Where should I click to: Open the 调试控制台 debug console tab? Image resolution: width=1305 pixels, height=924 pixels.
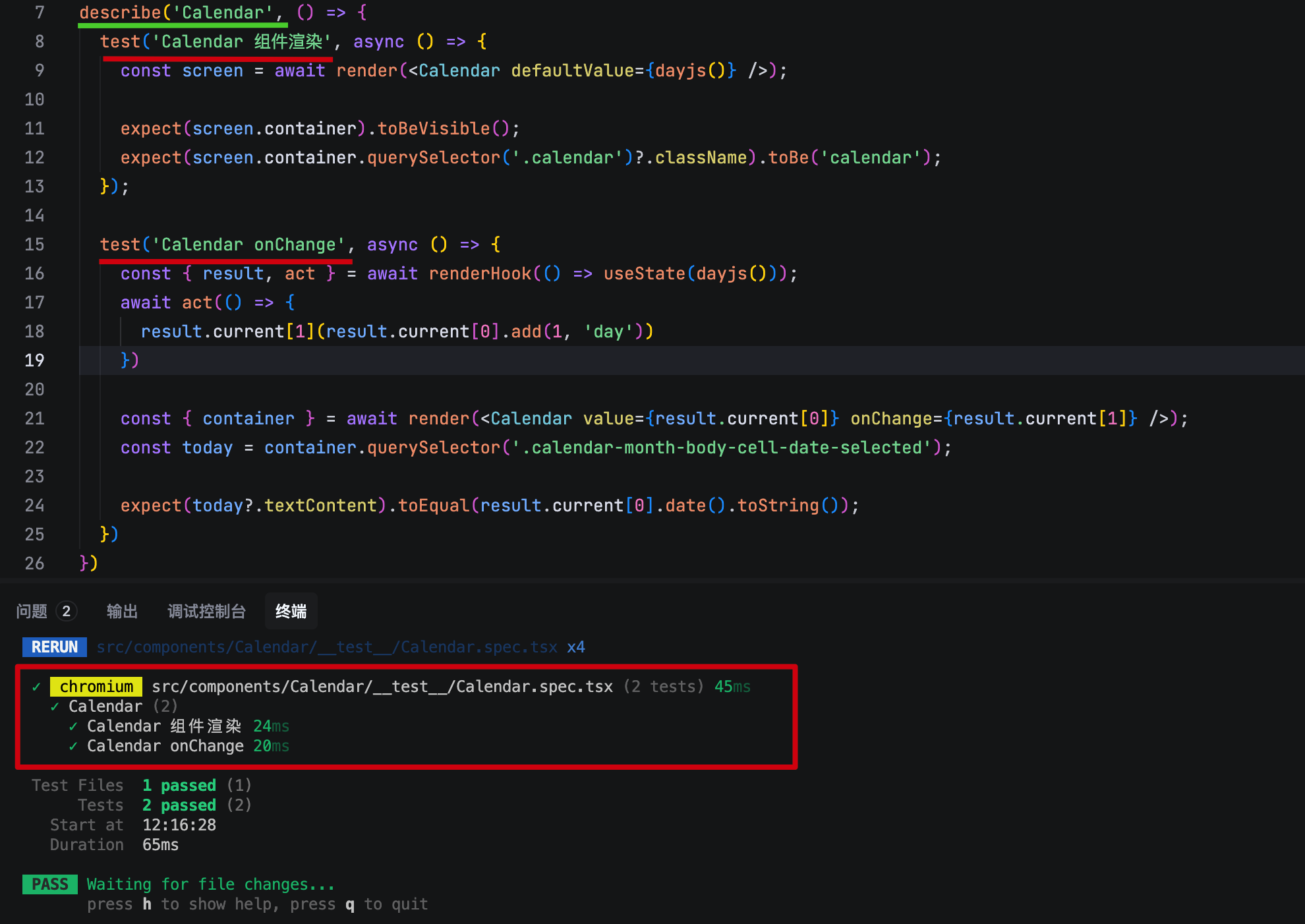tap(206, 612)
